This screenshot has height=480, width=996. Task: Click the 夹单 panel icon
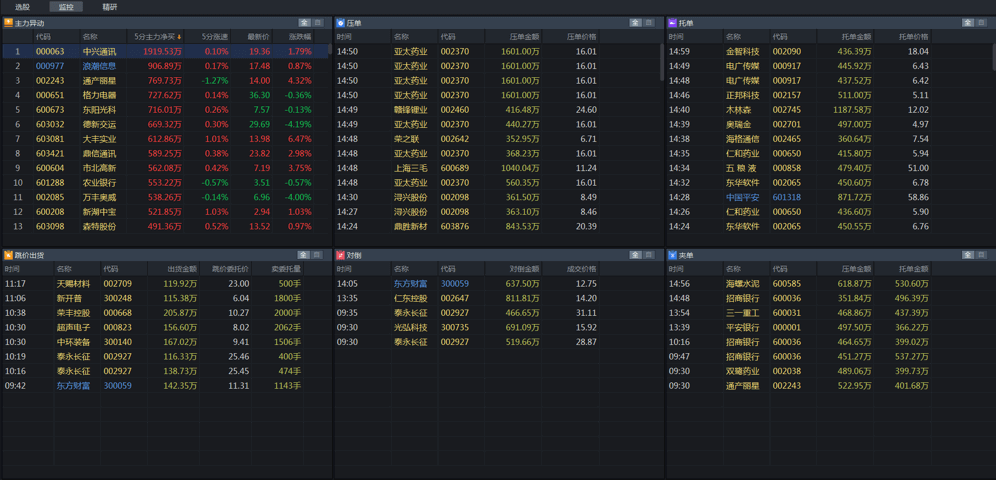pos(673,255)
